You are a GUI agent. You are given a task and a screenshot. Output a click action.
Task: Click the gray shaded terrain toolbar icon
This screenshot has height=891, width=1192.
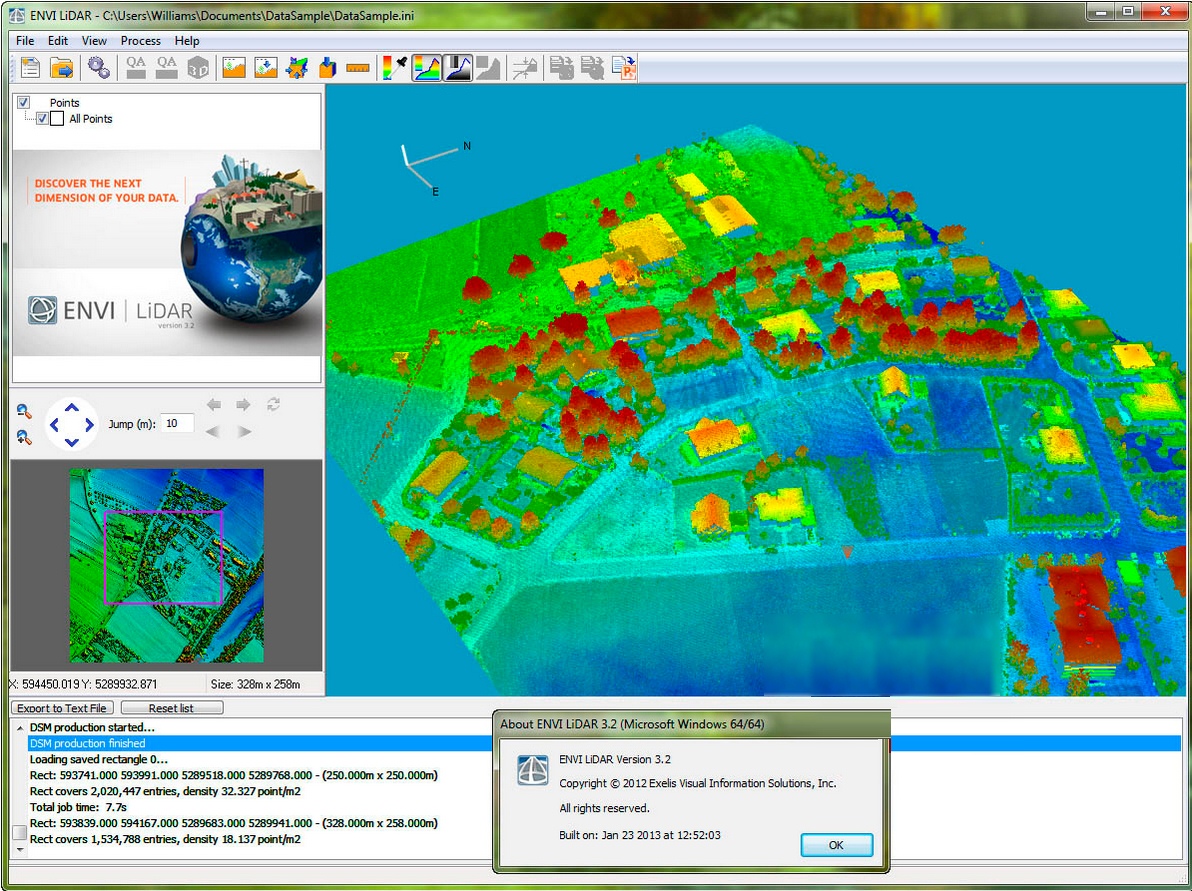(488, 68)
